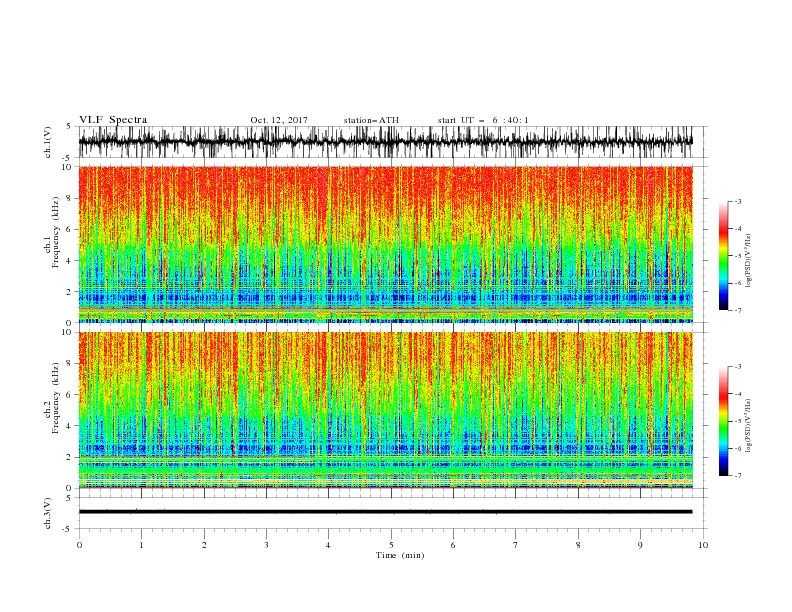Viewport: 792px width, 612px height.
Task: Click the ch.1 color scale bar
Action: [x=723, y=256]
